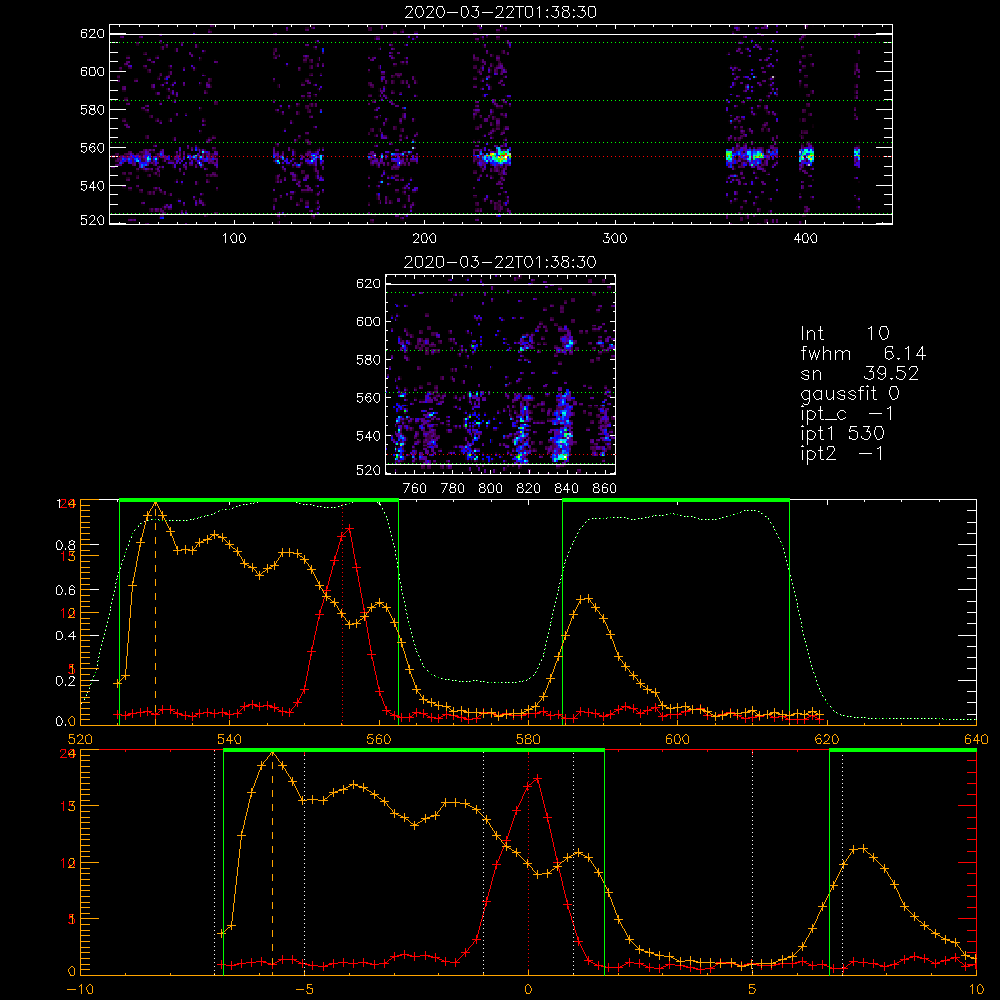This screenshot has width=1000, height=1000.
Task: Click the "sn 39.52" value
Action: pos(860,373)
